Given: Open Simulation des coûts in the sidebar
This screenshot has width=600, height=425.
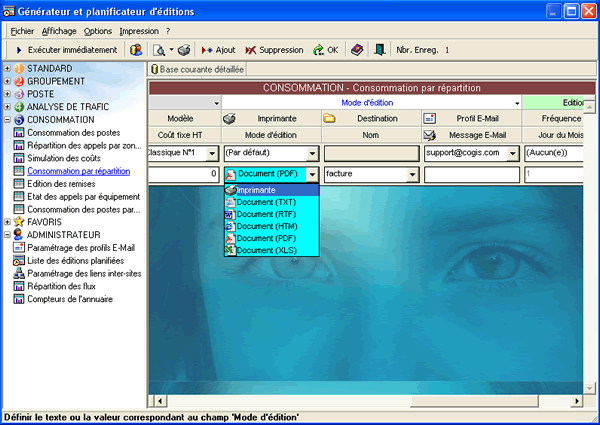Looking at the screenshot, I should point(66,158).
